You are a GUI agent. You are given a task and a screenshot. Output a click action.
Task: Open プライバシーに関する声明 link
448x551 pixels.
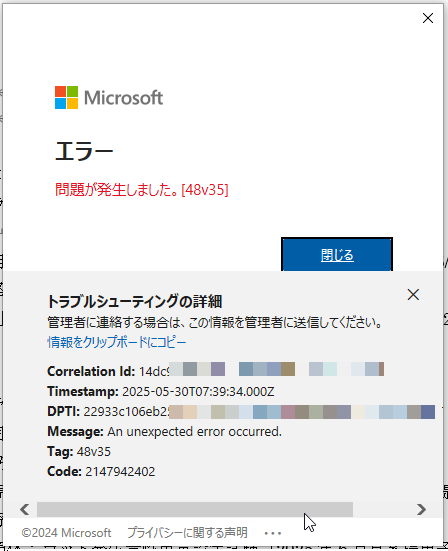coord(187,532)
